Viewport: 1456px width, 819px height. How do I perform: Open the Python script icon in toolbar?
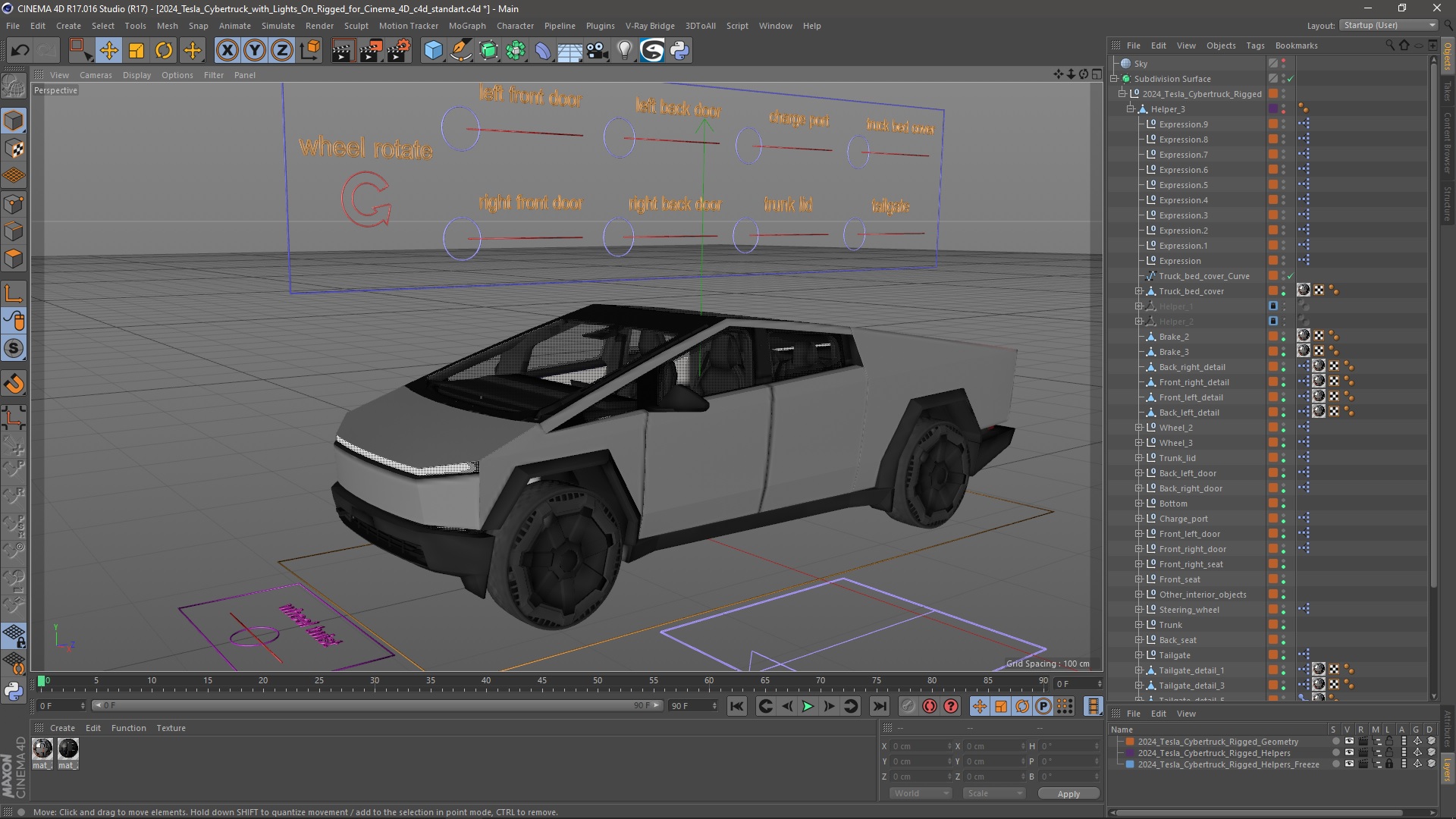679,51
